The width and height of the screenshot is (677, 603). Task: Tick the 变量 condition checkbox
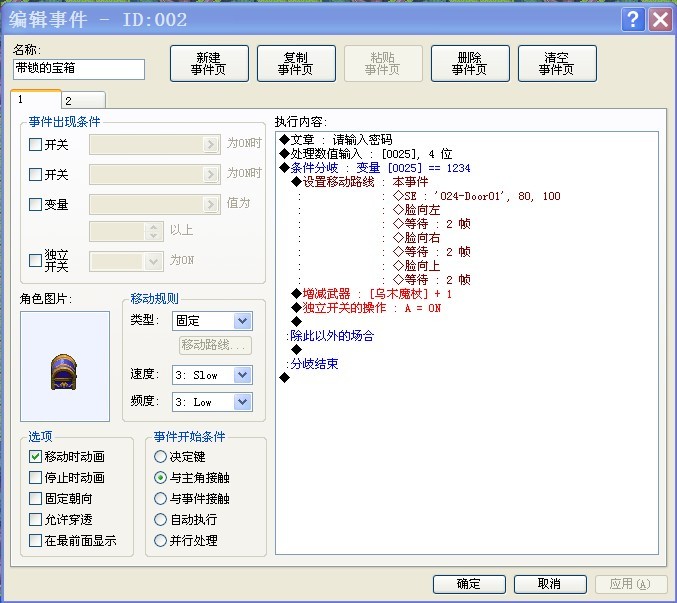[x=35, y=204]
